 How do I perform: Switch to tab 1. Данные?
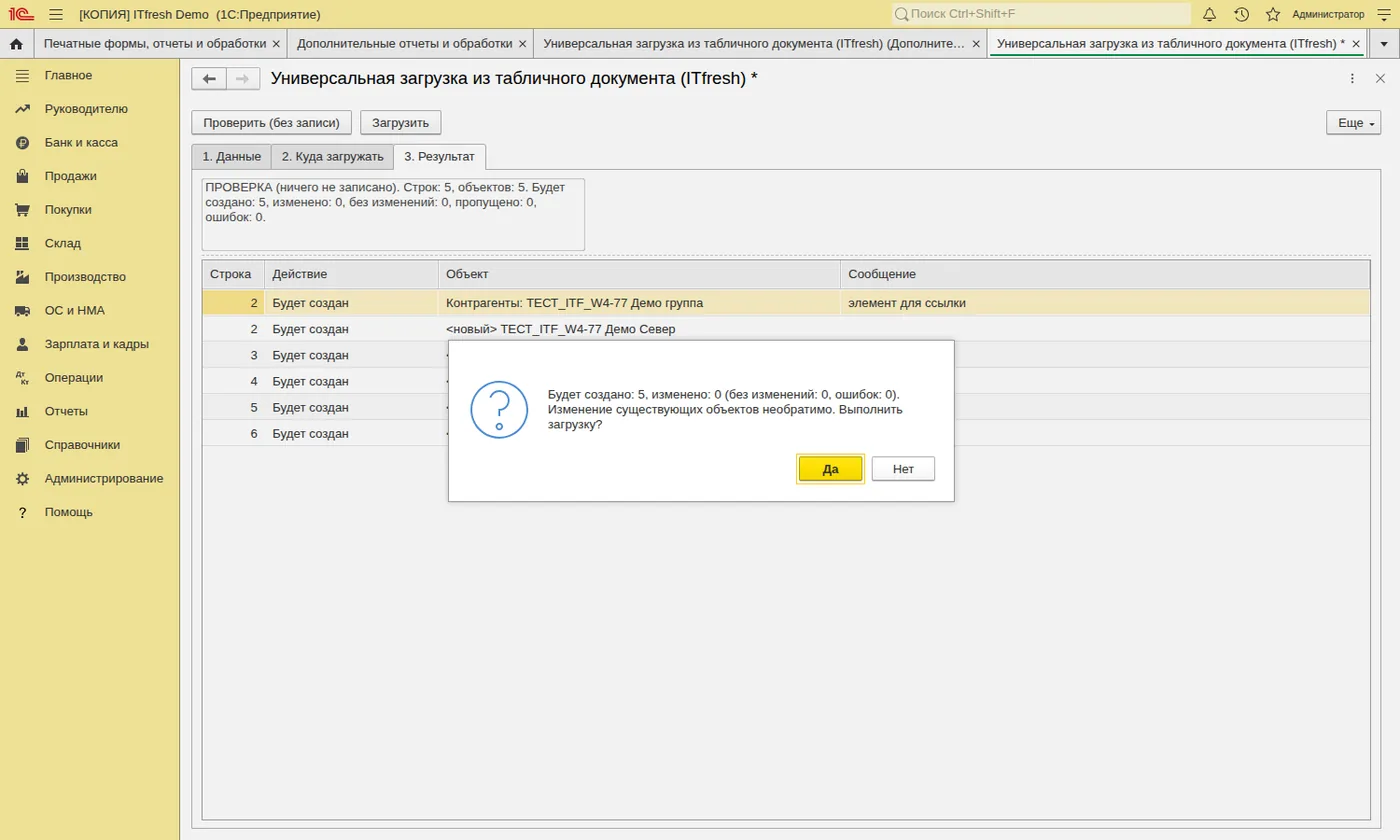231,157
